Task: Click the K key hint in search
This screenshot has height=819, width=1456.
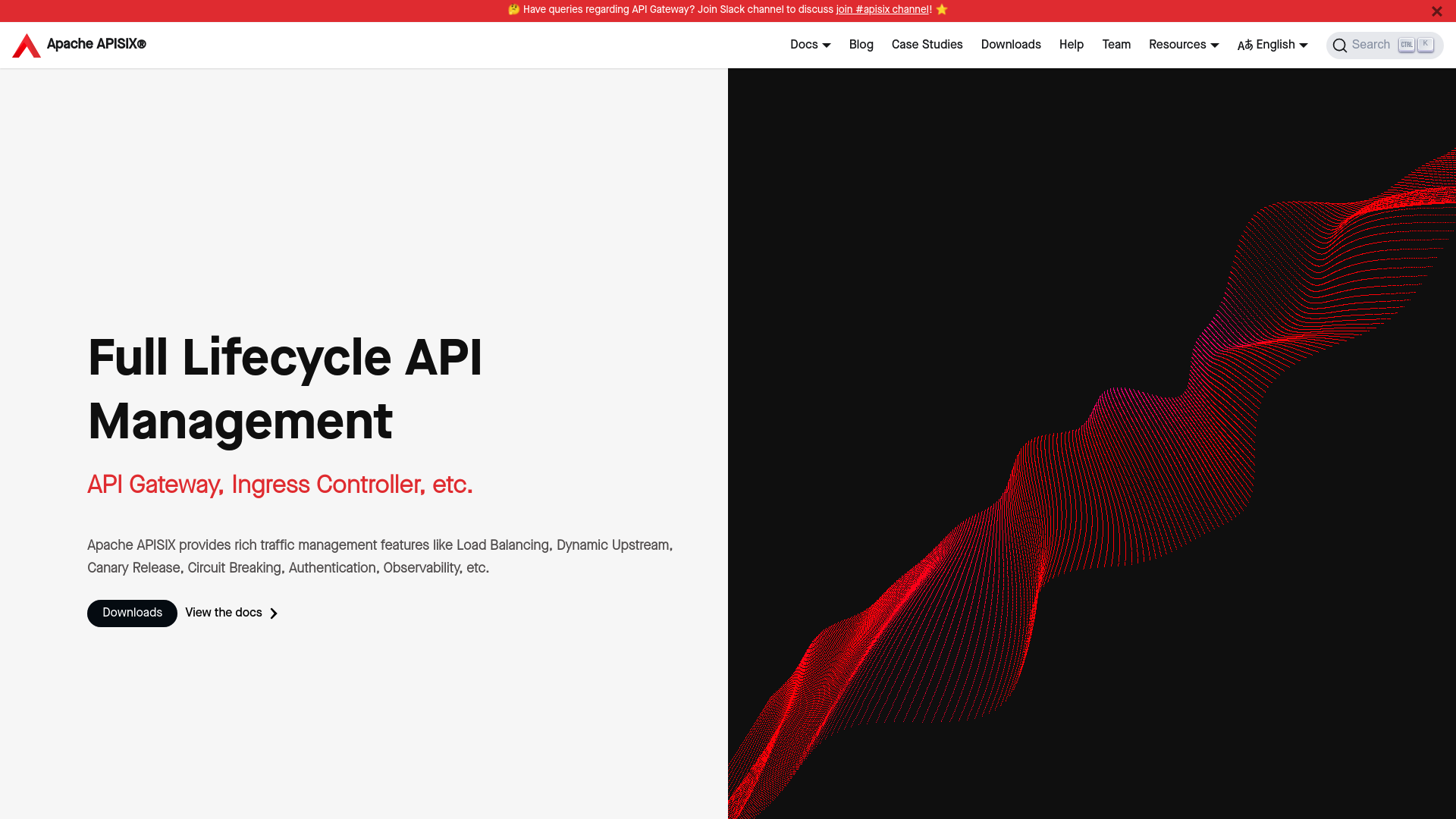Action: 1426,45
